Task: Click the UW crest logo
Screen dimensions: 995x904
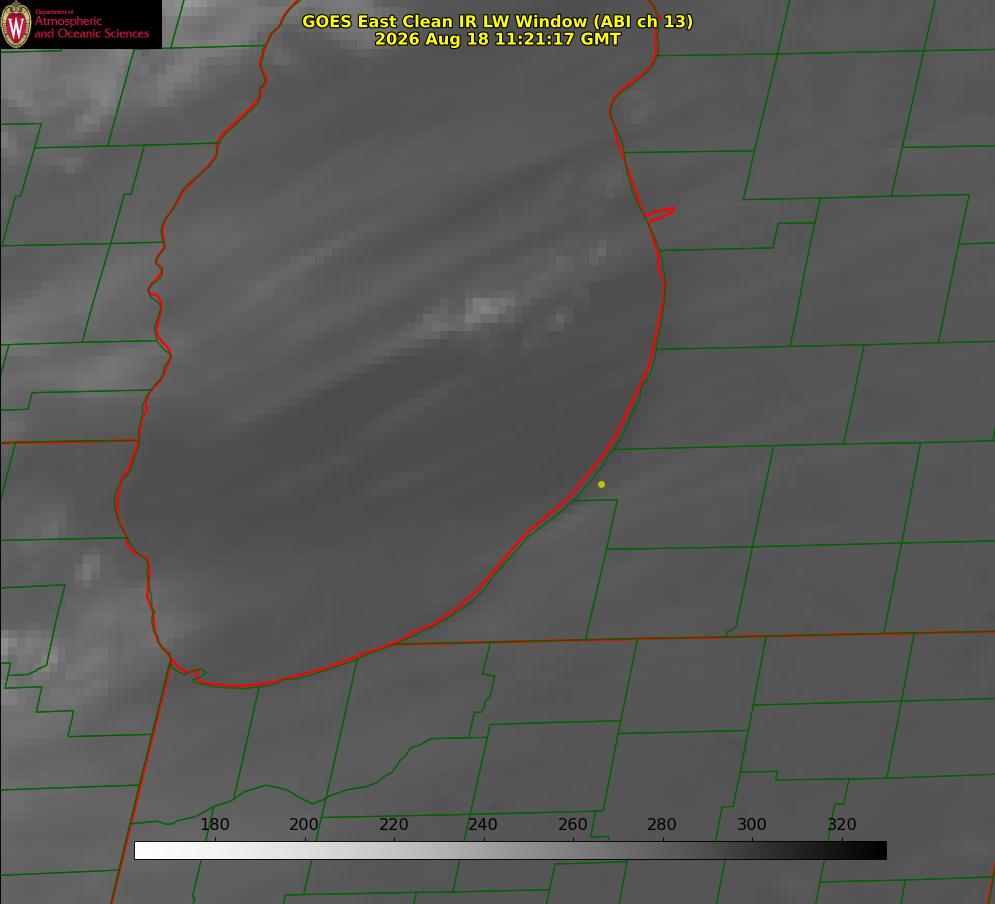Action: point(16,24)
